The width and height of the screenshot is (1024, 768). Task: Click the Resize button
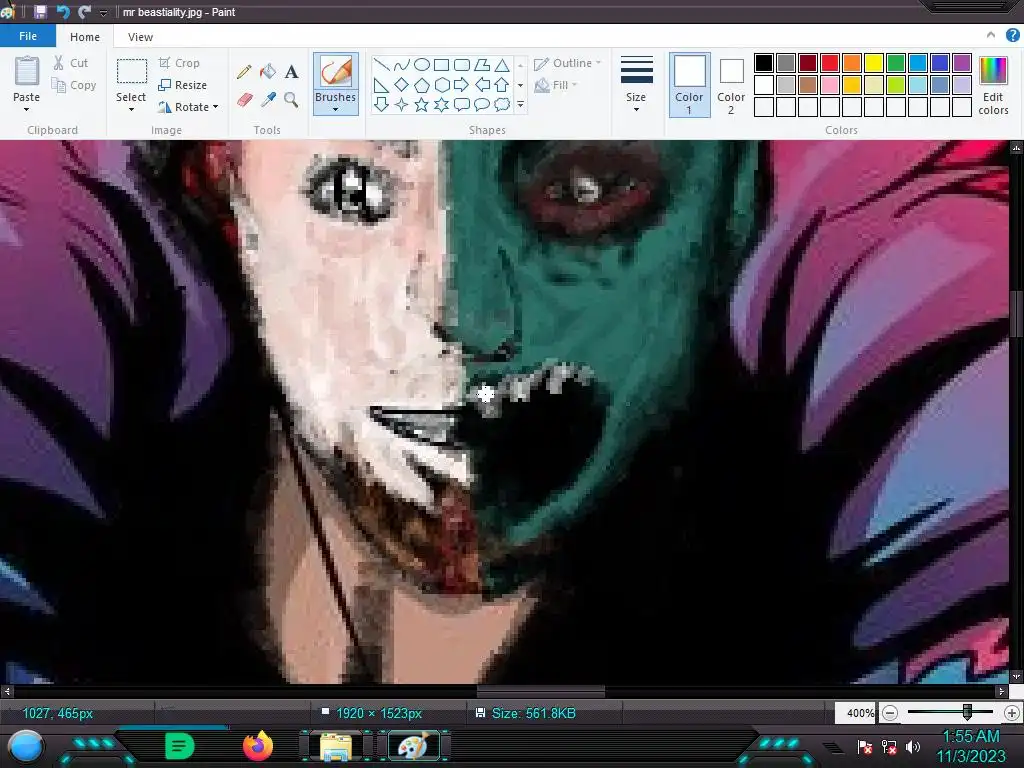click(183, 85)
